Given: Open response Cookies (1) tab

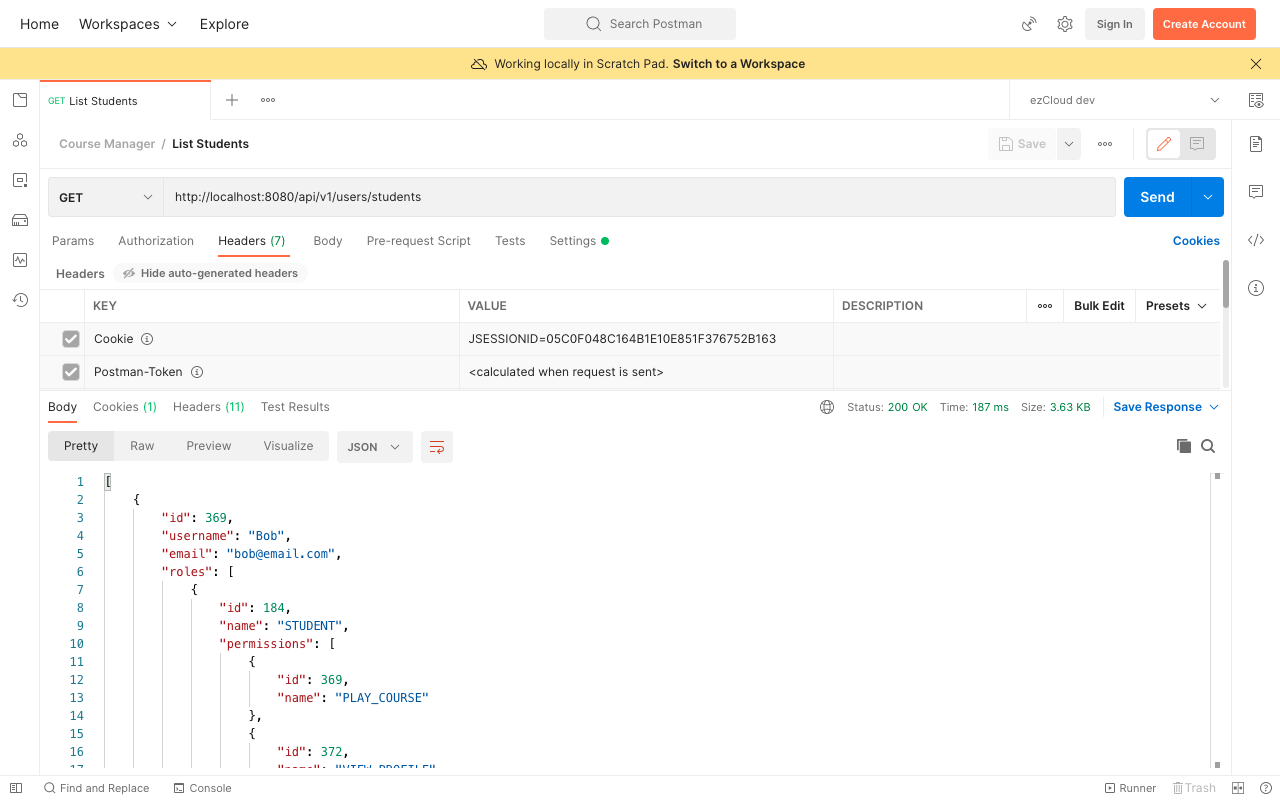Looking at the screenshot, I should click(x=125, y=407).
